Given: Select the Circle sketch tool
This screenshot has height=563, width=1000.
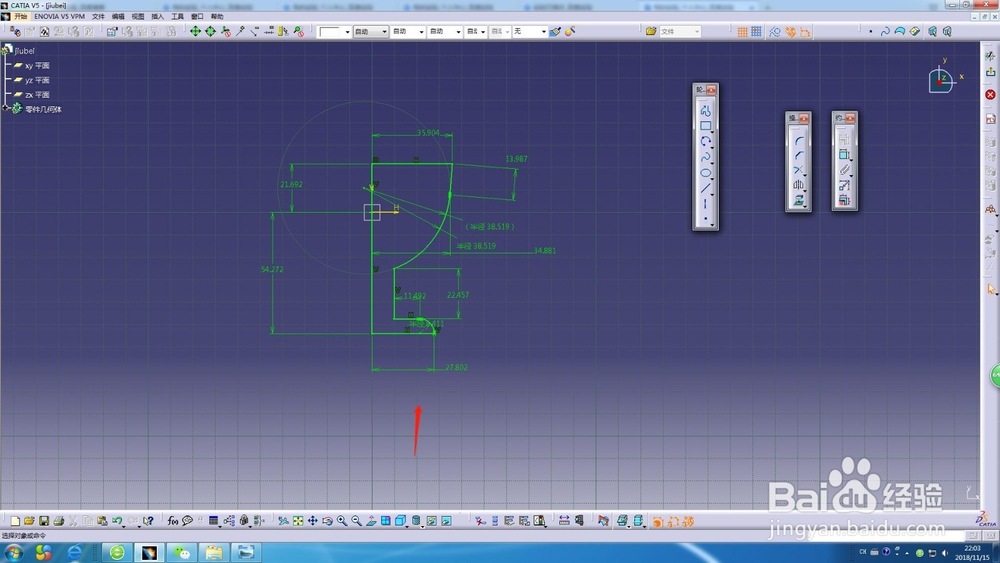Looking at the screenshot, I should tap(705, 142).
